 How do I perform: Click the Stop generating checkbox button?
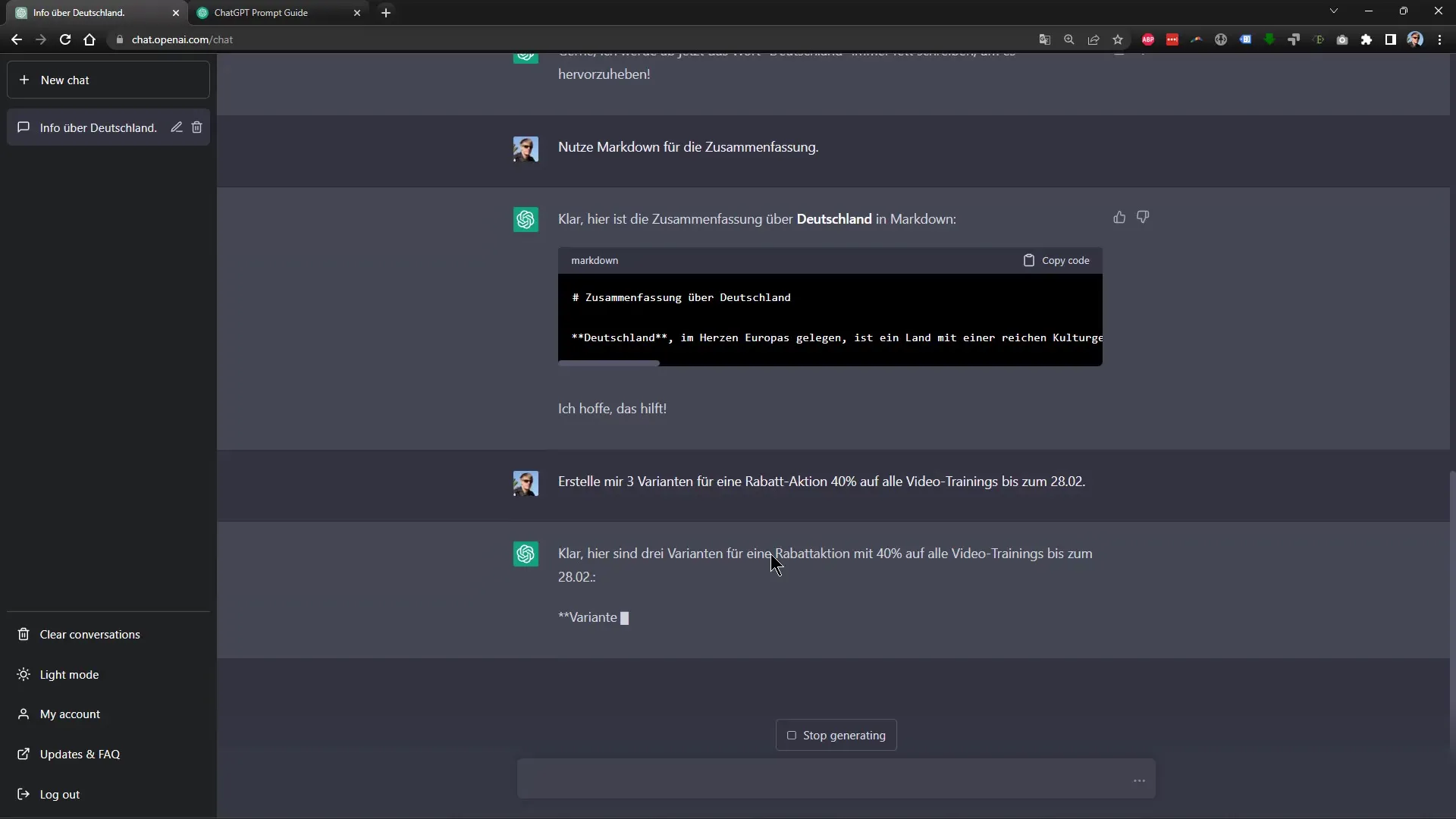click(x=791, y=735)
